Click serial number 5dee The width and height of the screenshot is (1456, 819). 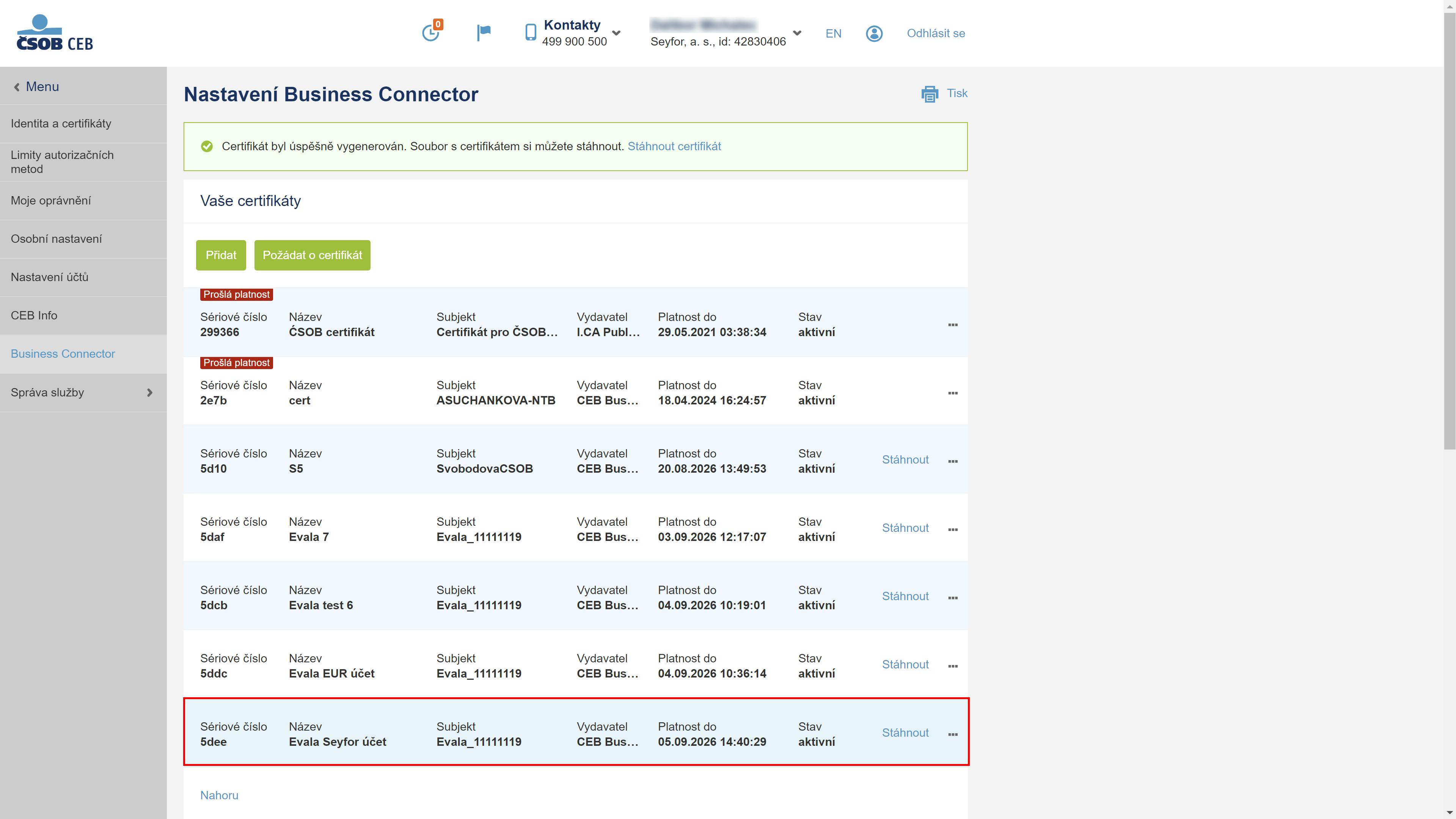(213, 742)
